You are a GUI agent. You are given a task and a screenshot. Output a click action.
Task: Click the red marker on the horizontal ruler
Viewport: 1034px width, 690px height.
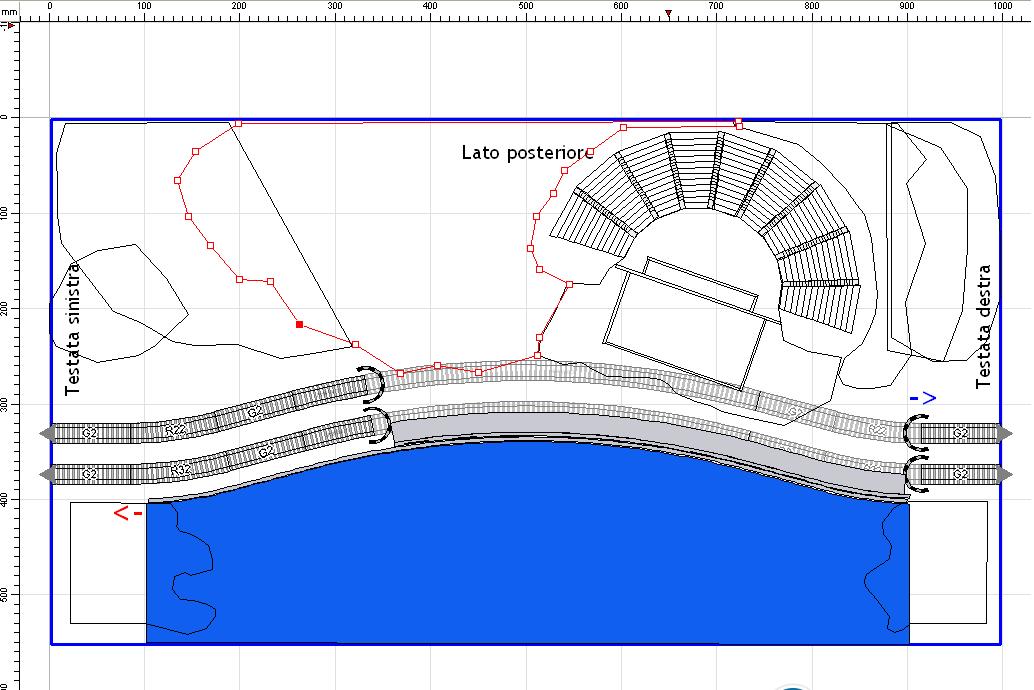point(668,13)
